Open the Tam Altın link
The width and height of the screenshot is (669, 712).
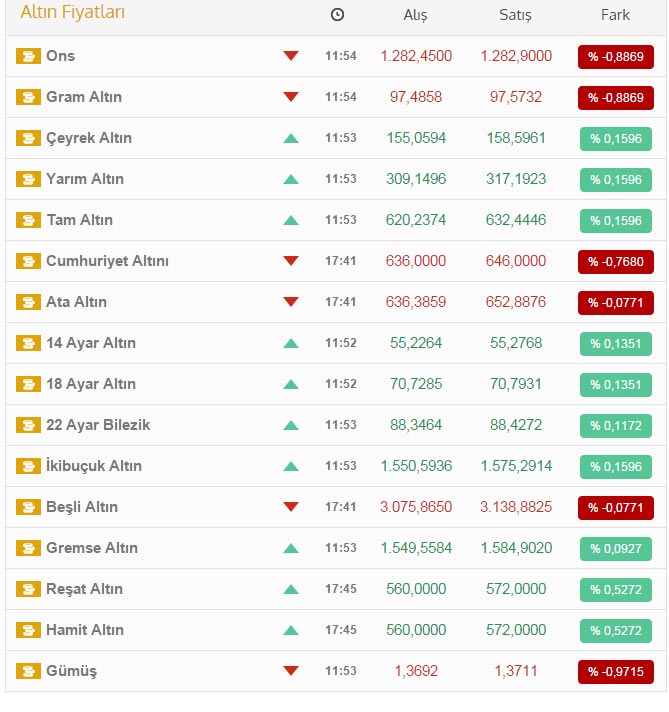coord(80,220)
